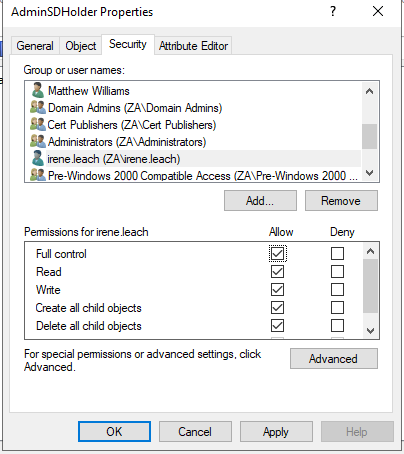Viewport: 404px width, 454px height.
Task: Click the Domain Admins group icon
Action: coord(38,107)
